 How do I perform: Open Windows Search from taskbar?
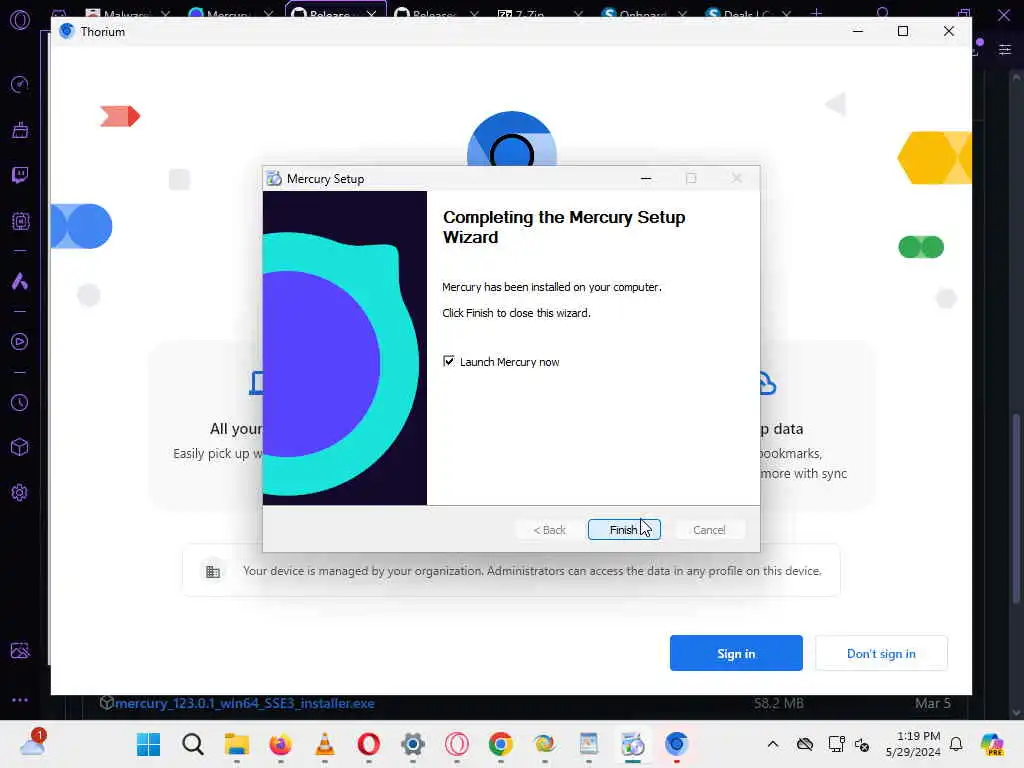[193, 744]
